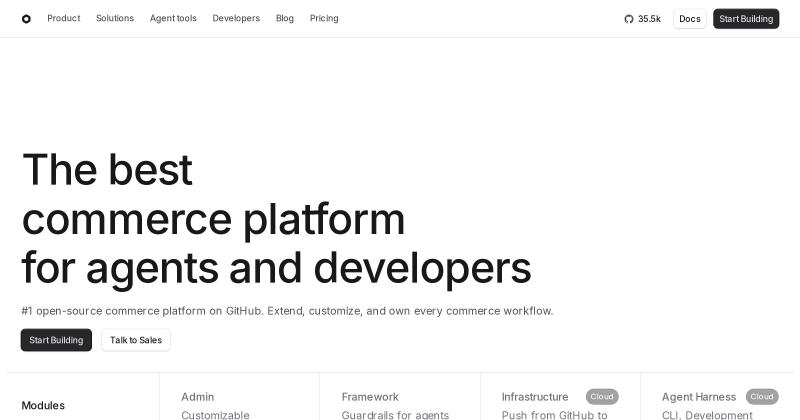Open the Infrastructure module card
The height and width of the screenshot is (420, 800).
tap(560, 397)
